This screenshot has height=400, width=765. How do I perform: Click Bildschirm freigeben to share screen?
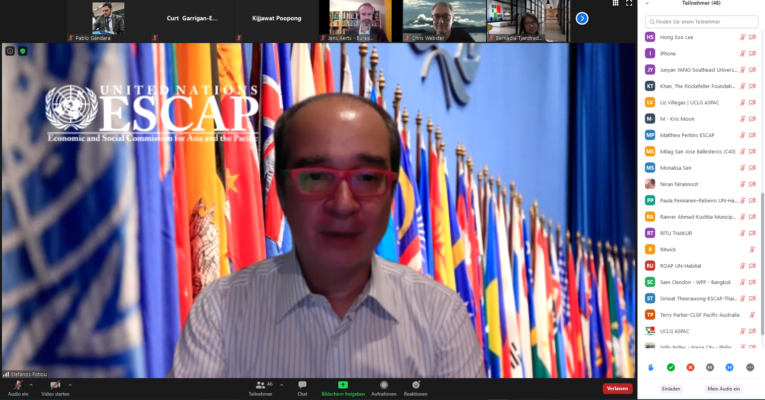[x=343, y=388]
